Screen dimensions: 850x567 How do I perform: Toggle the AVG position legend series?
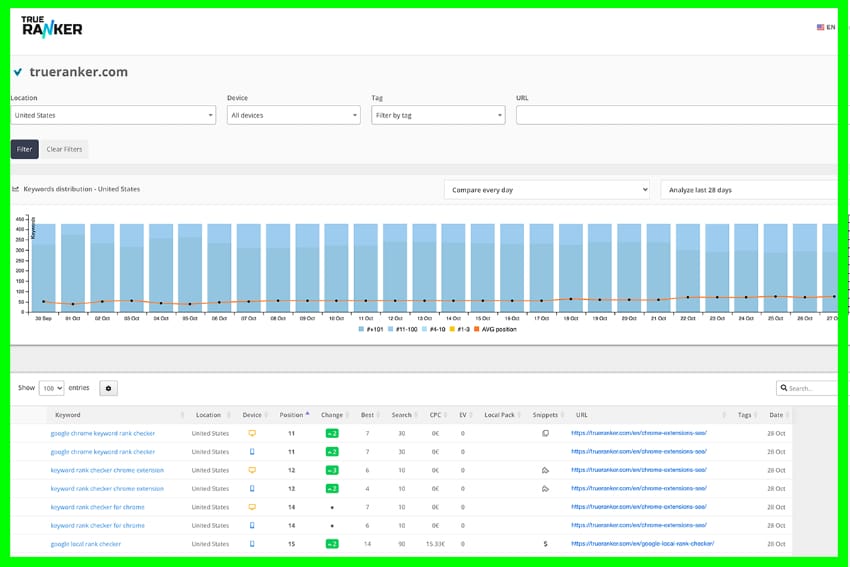click(496, 329)
